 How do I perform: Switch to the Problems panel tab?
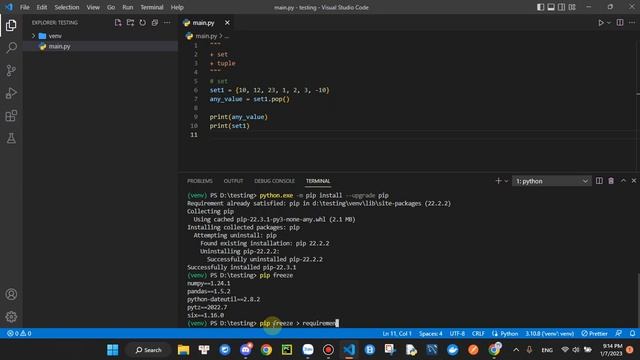pyautogui.click(x=200, y=181)
